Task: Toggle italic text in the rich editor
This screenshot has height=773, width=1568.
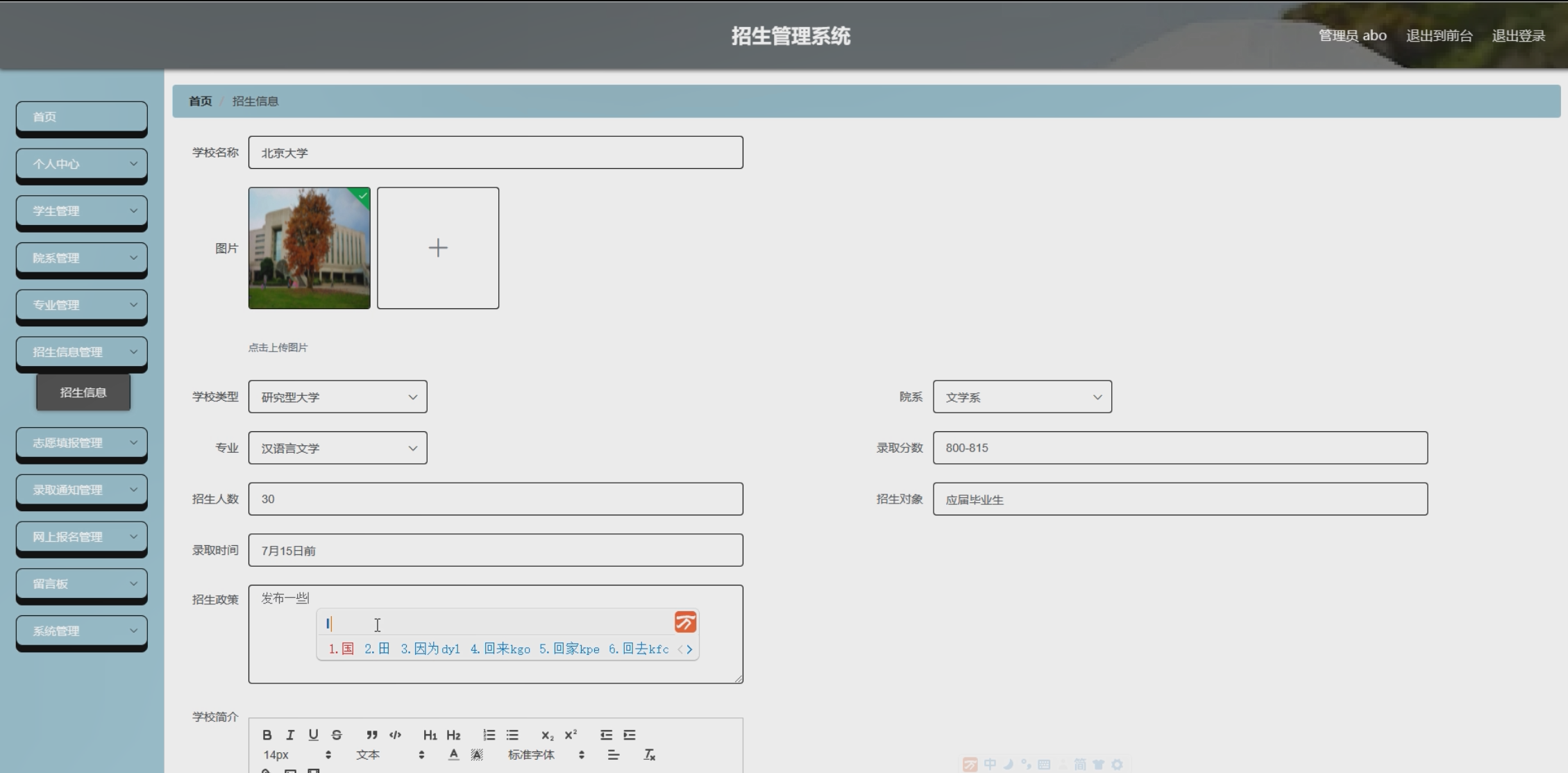Action: point(290,735)
